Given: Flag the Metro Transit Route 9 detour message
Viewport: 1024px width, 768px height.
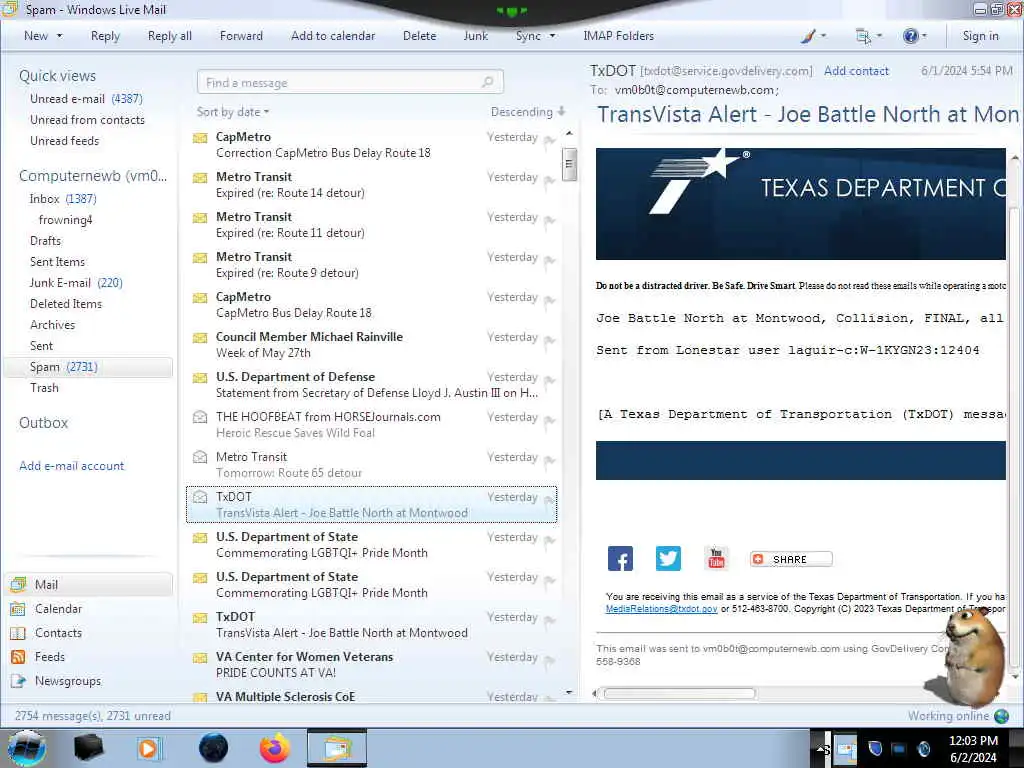Looking at the screenshot, I should click(x=550, y=259).
